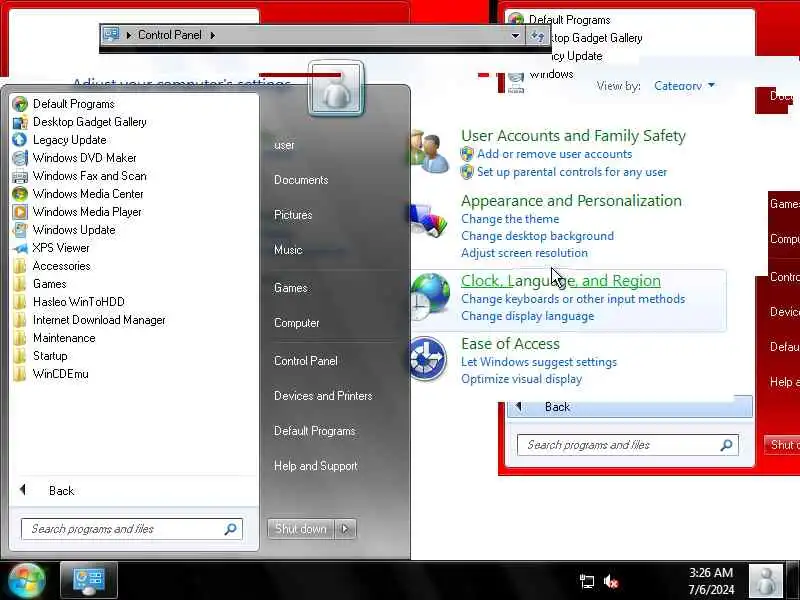Click Change display language

[x=527, y=316]
